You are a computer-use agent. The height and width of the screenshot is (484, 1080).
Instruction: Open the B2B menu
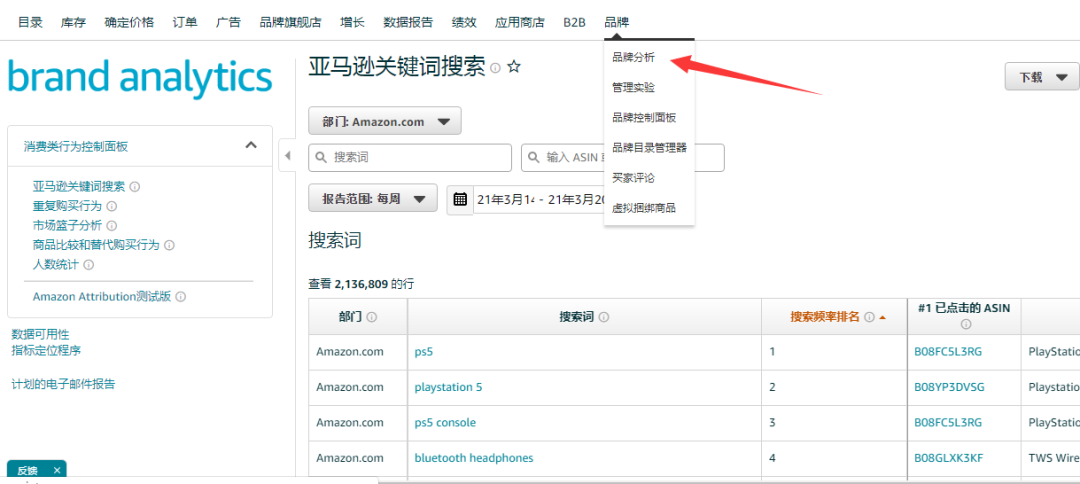(574, 22)
